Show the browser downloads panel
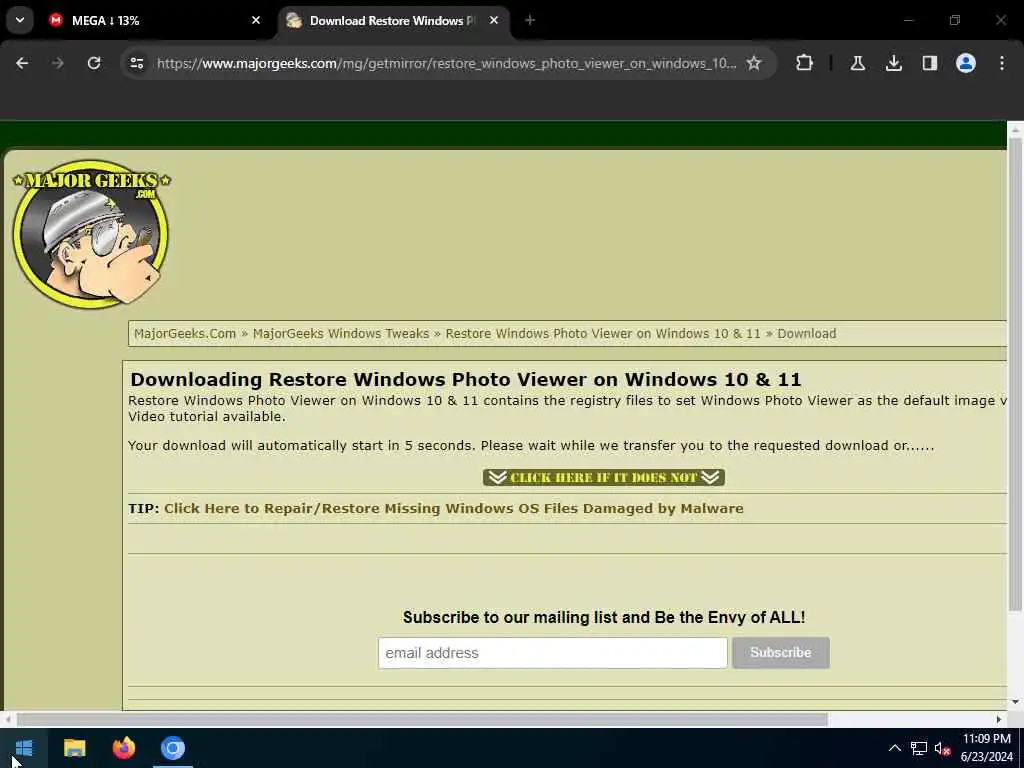The image size is (1024, 768). coord(894,63)
